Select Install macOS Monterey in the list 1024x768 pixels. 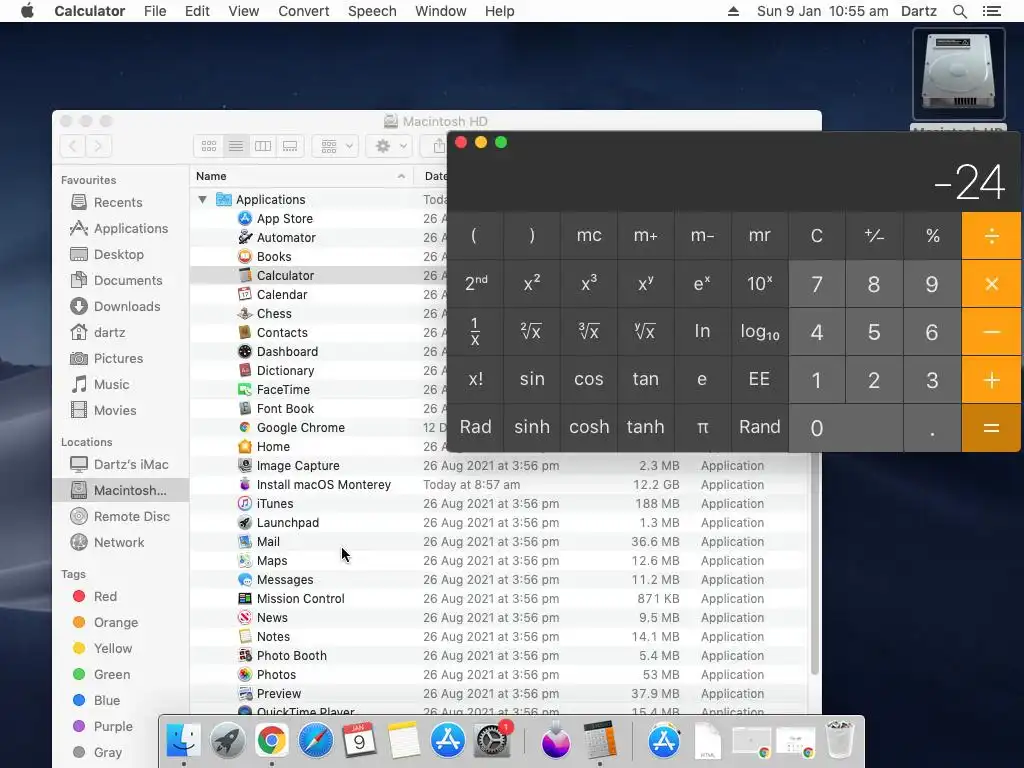tap(499, 485)
